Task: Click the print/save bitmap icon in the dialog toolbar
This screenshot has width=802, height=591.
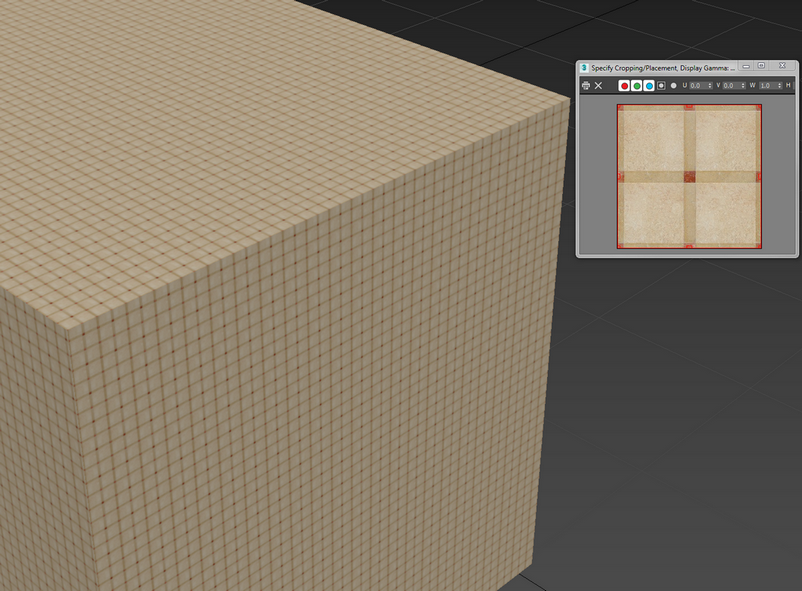Action: [x=586, y=86]
